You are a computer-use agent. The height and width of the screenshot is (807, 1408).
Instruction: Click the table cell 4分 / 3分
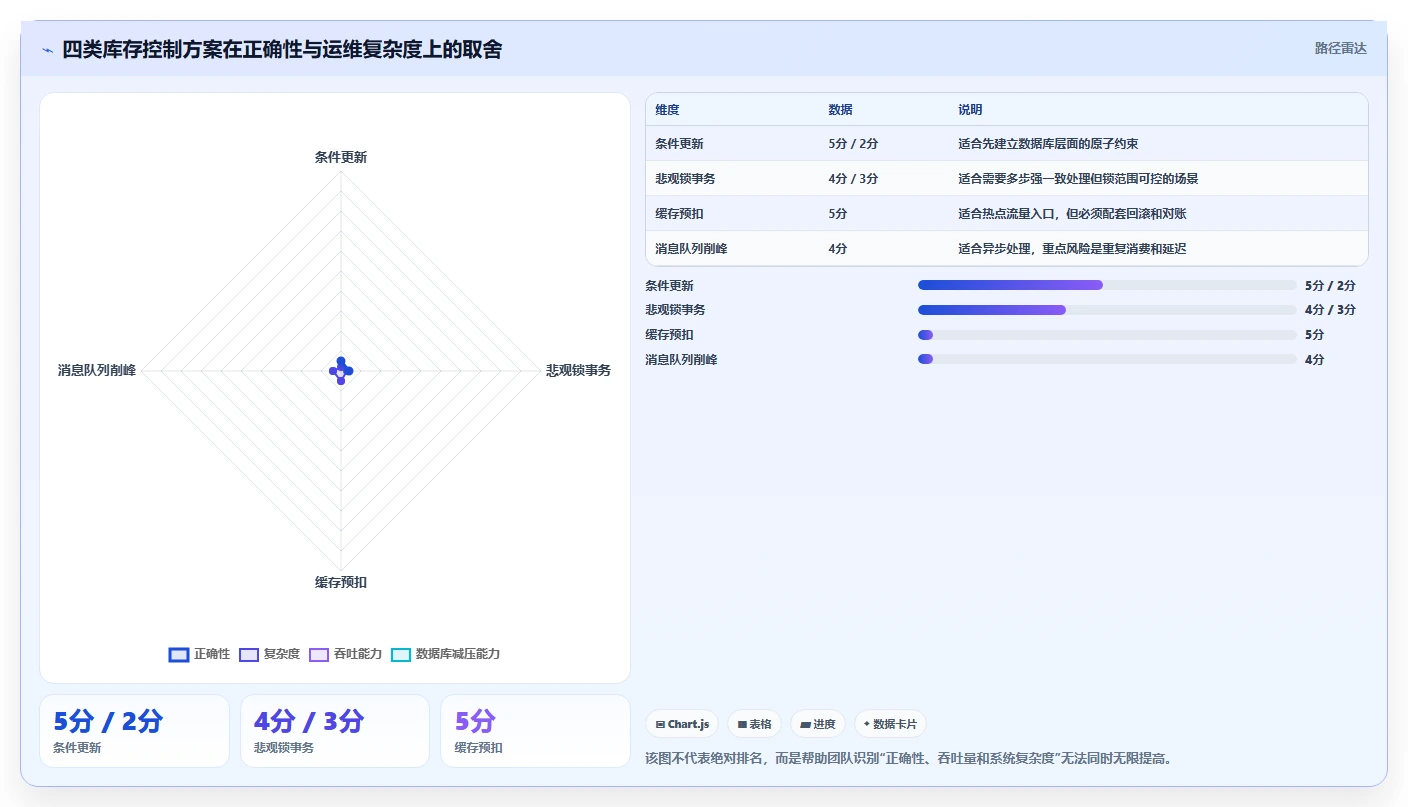tap(853, 179)
